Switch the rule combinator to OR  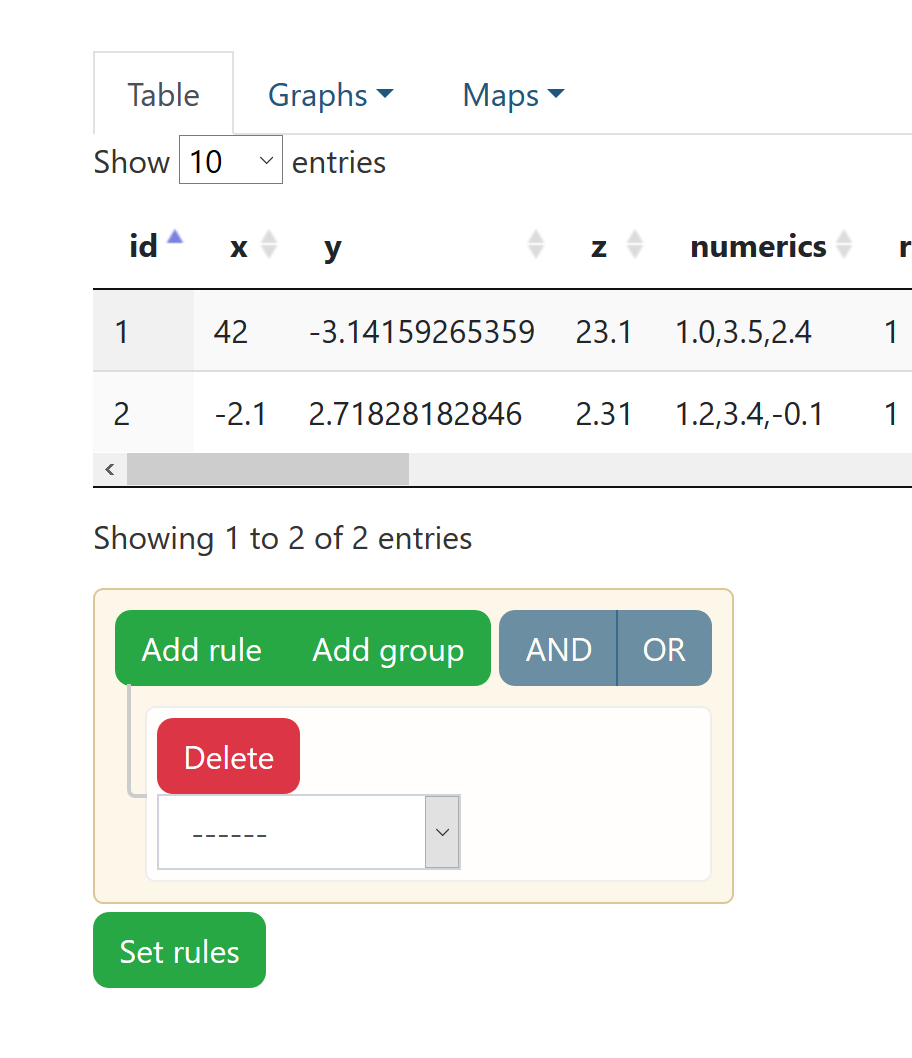click(x=664, y=648)
